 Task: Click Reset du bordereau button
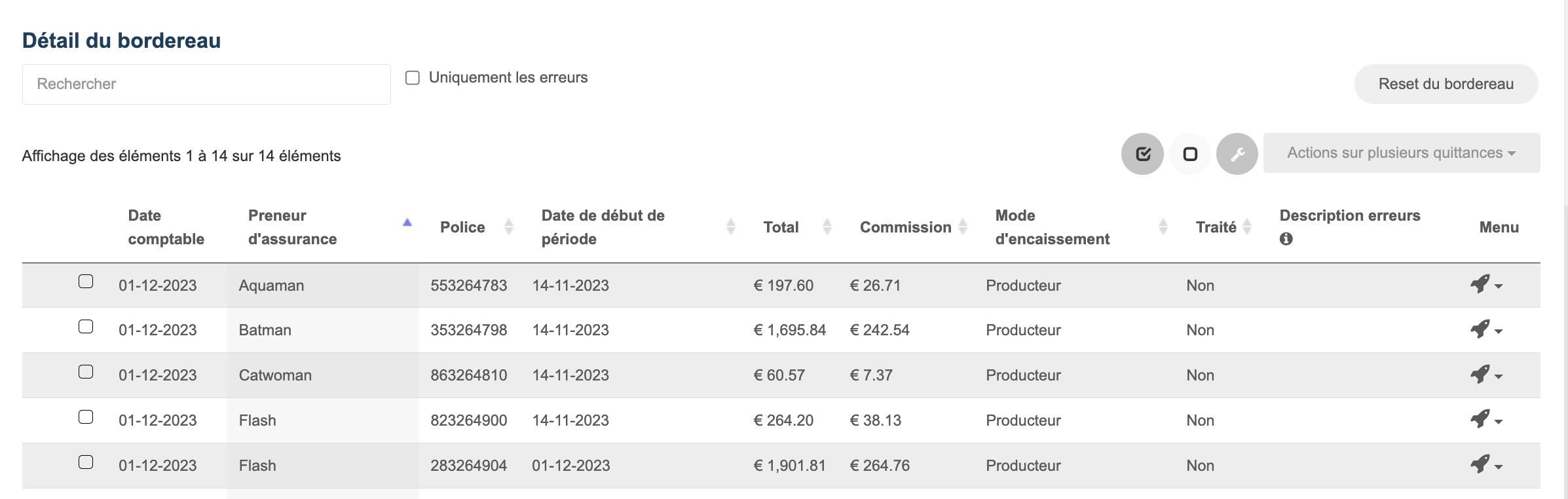coord(1446,84)
